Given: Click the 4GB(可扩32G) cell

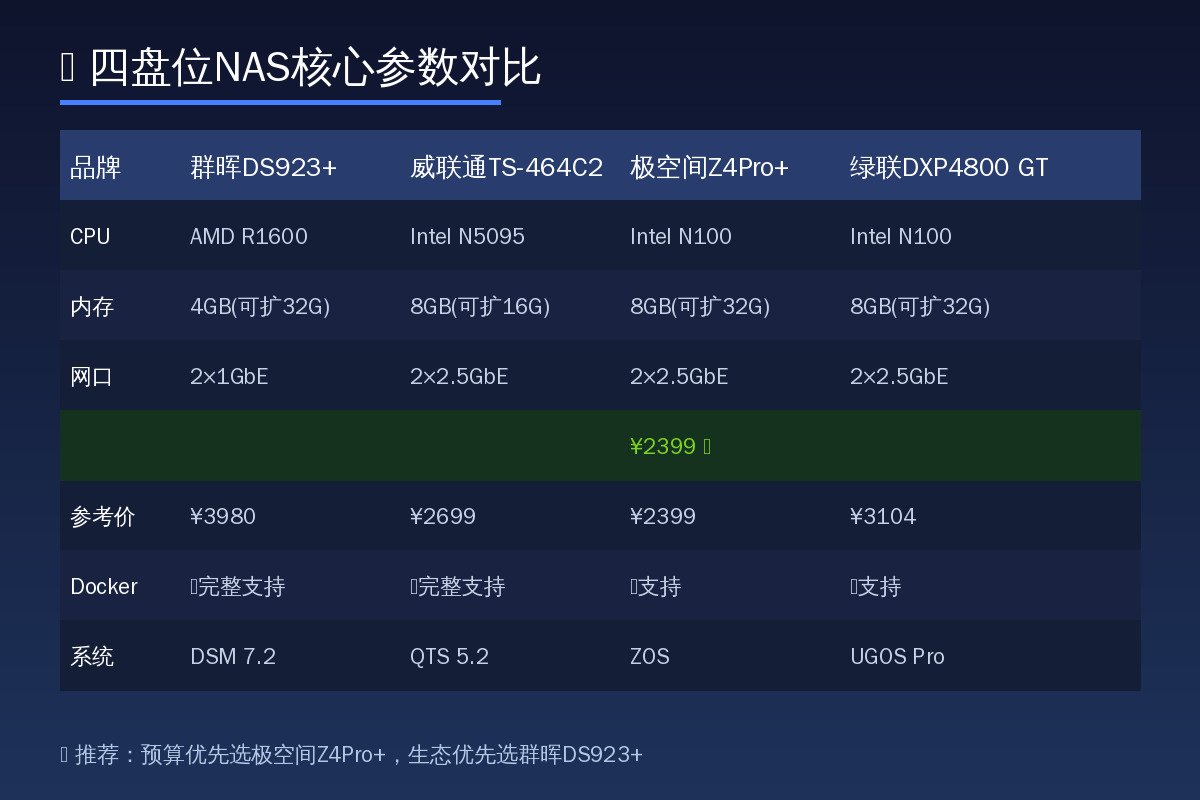Looking at the screenshot, I should [x=260, y=307].
